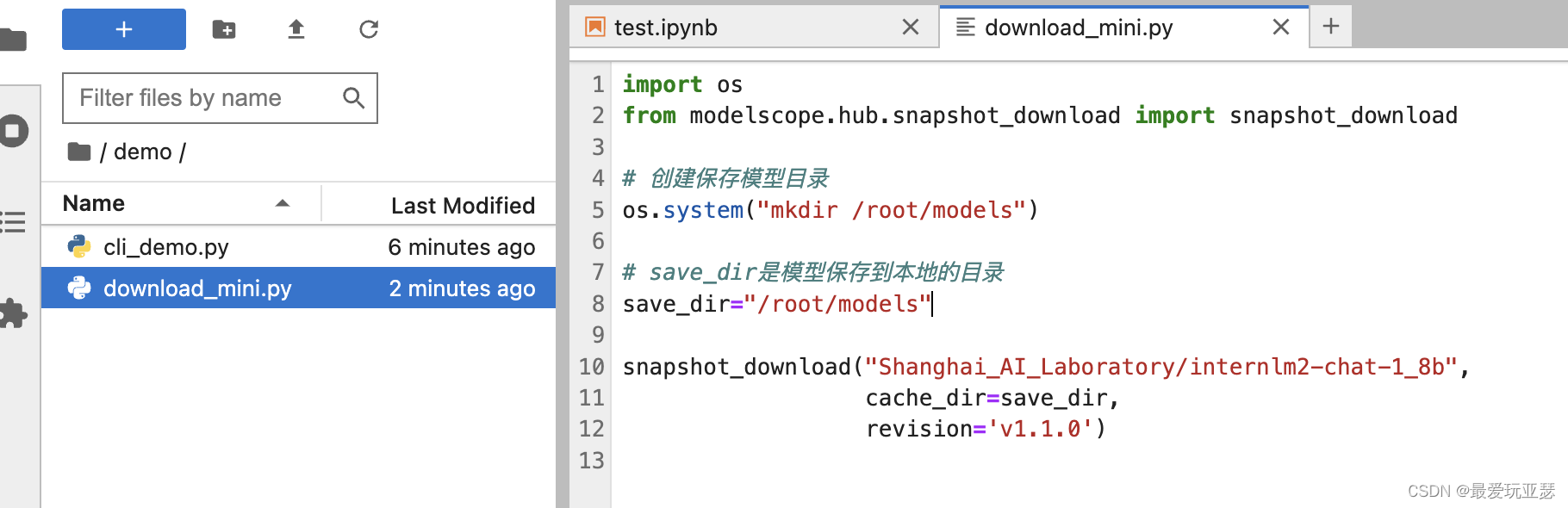Image resolution: width=1568 pixels, height=508 pixels.
Task: Click the notebook icon on test.ipynb tab
Action: click(x=595, y=28)
